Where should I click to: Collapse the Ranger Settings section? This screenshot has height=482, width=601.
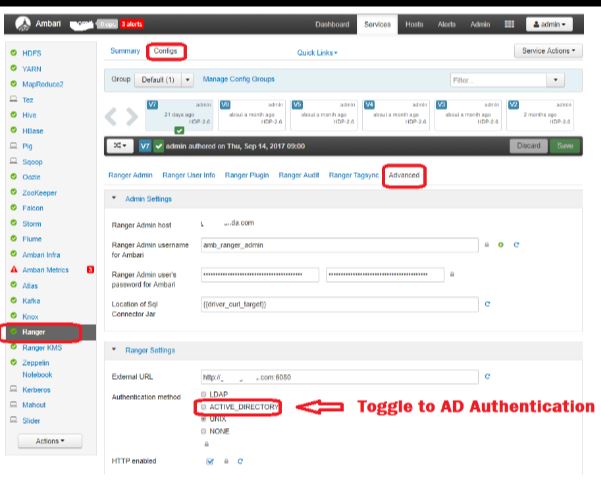pyautogui.click(x=114, y=350)
